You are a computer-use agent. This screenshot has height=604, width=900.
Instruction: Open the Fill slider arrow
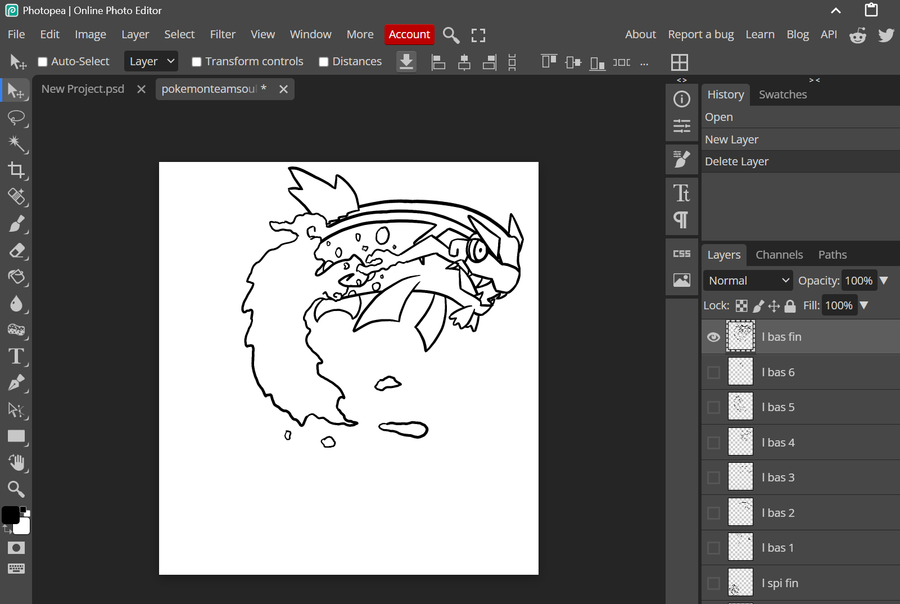coord(864,305)
